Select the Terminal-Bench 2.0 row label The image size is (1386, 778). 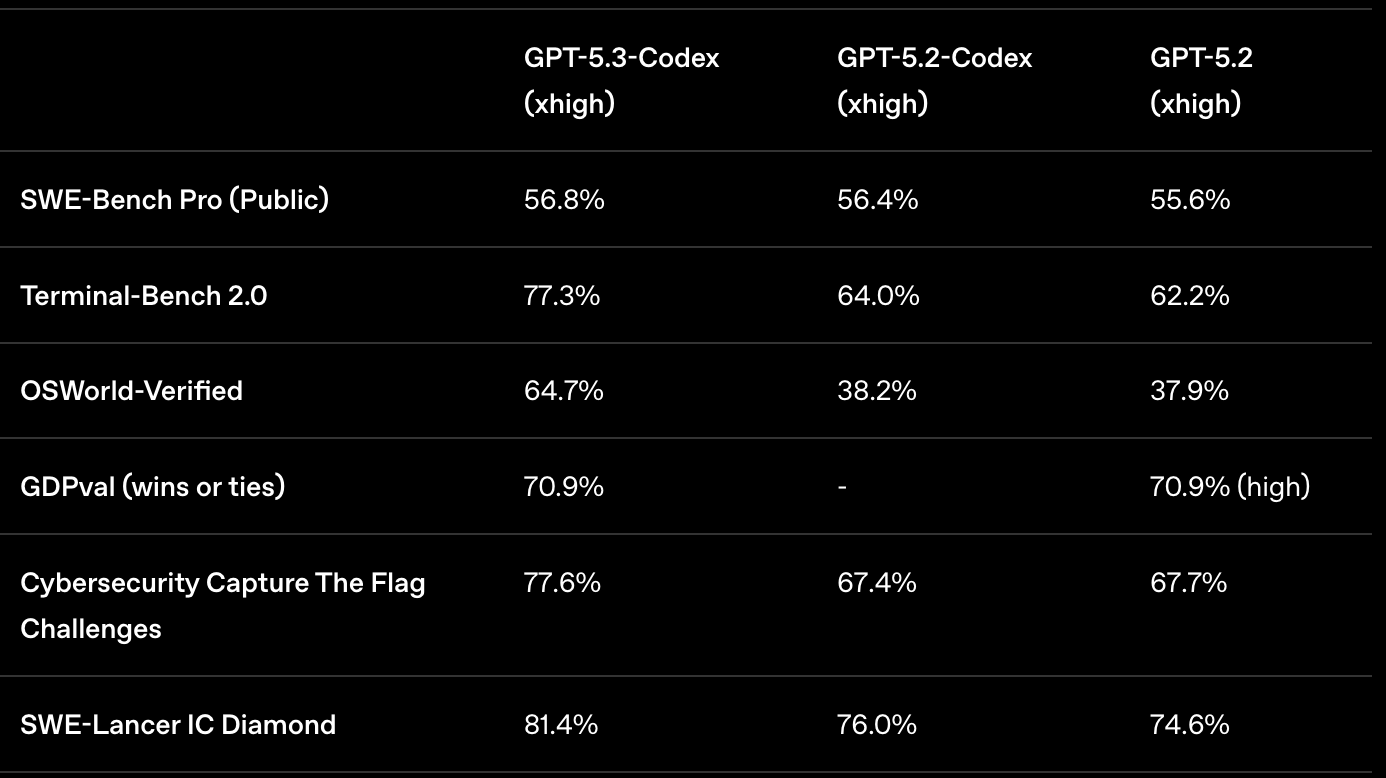pos(143,295)
